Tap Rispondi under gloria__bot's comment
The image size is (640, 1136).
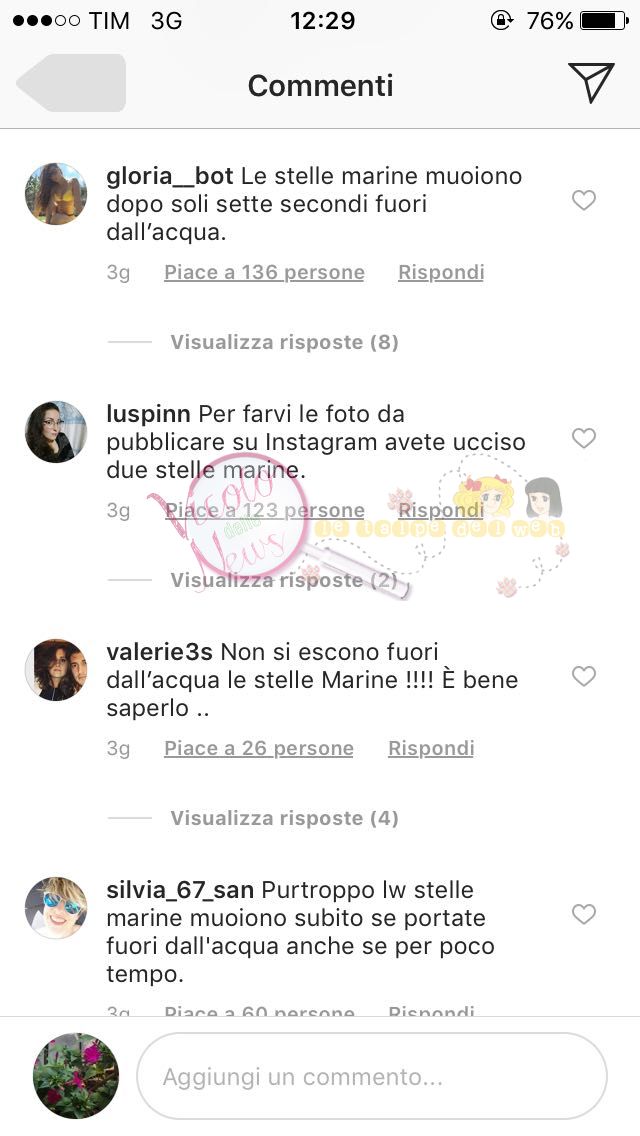pyautogui.click(x=441, y=272)
